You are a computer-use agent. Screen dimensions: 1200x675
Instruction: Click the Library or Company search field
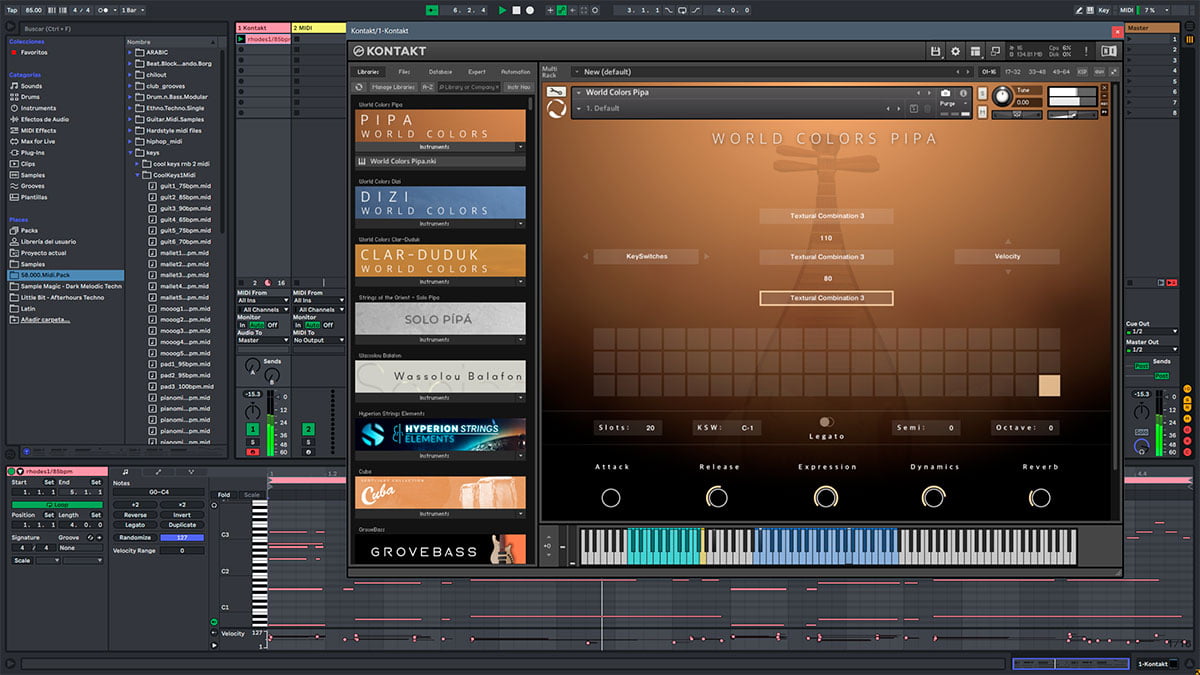pos(469,87)
